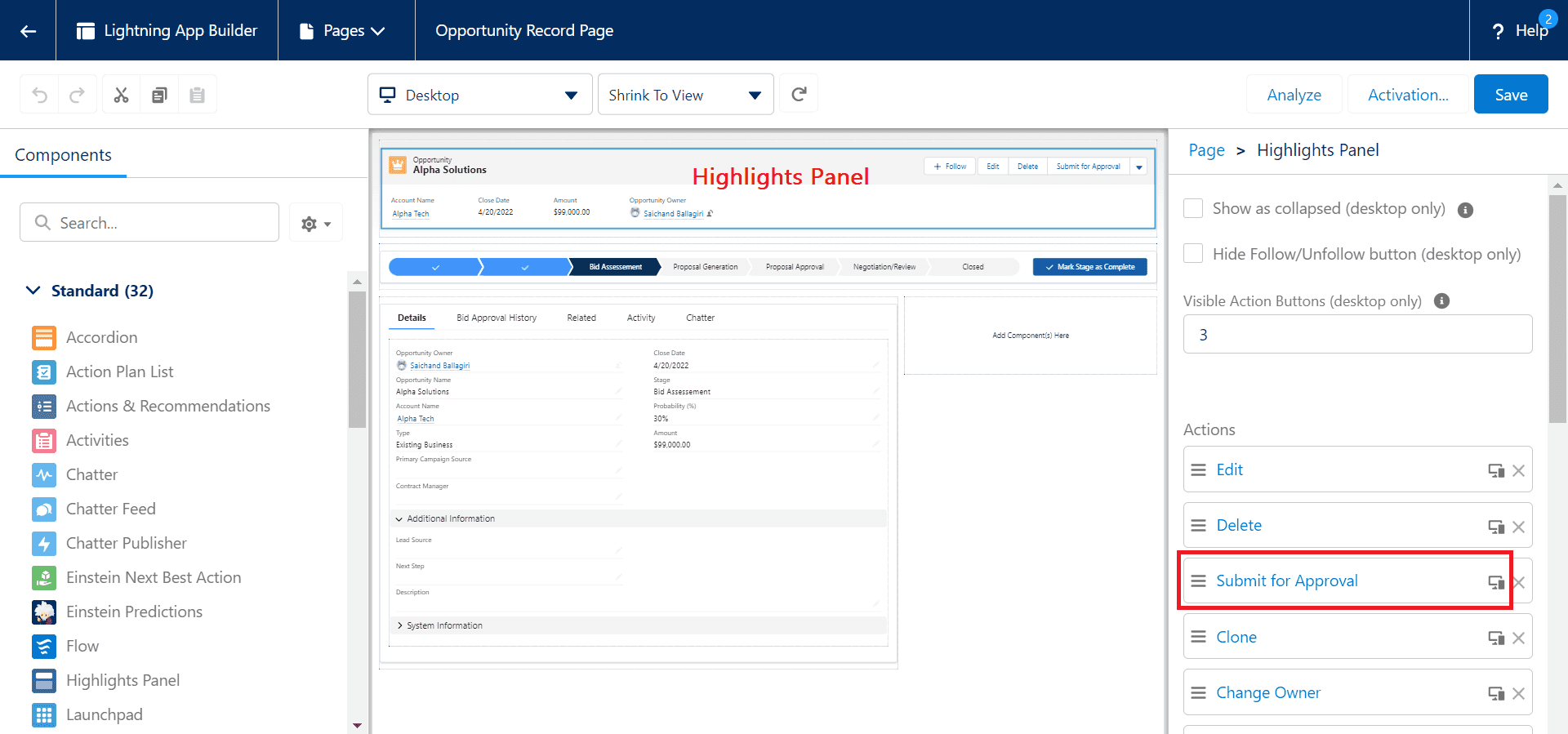The width and height of the screenshot is (1568, 734).
Task: Enable Hide Follow/Unfollow button checkbox
Action: click(x=1193, y=253)
